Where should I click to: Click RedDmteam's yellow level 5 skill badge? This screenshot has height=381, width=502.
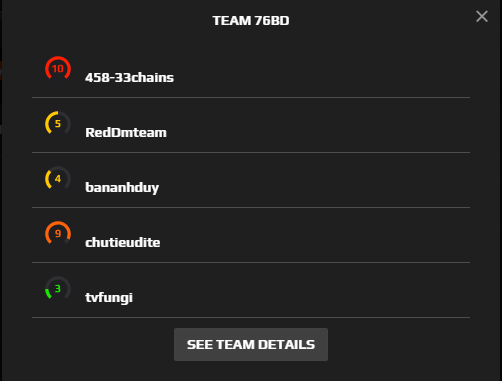[58, 123]
